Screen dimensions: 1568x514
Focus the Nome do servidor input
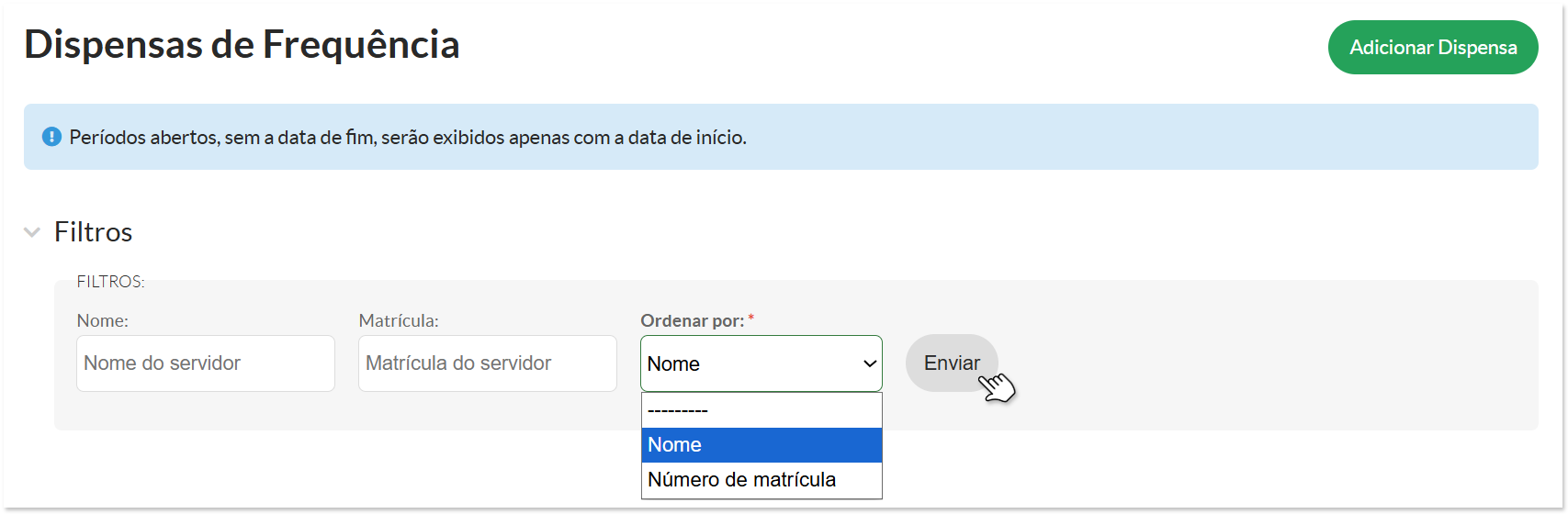[205, 363]
